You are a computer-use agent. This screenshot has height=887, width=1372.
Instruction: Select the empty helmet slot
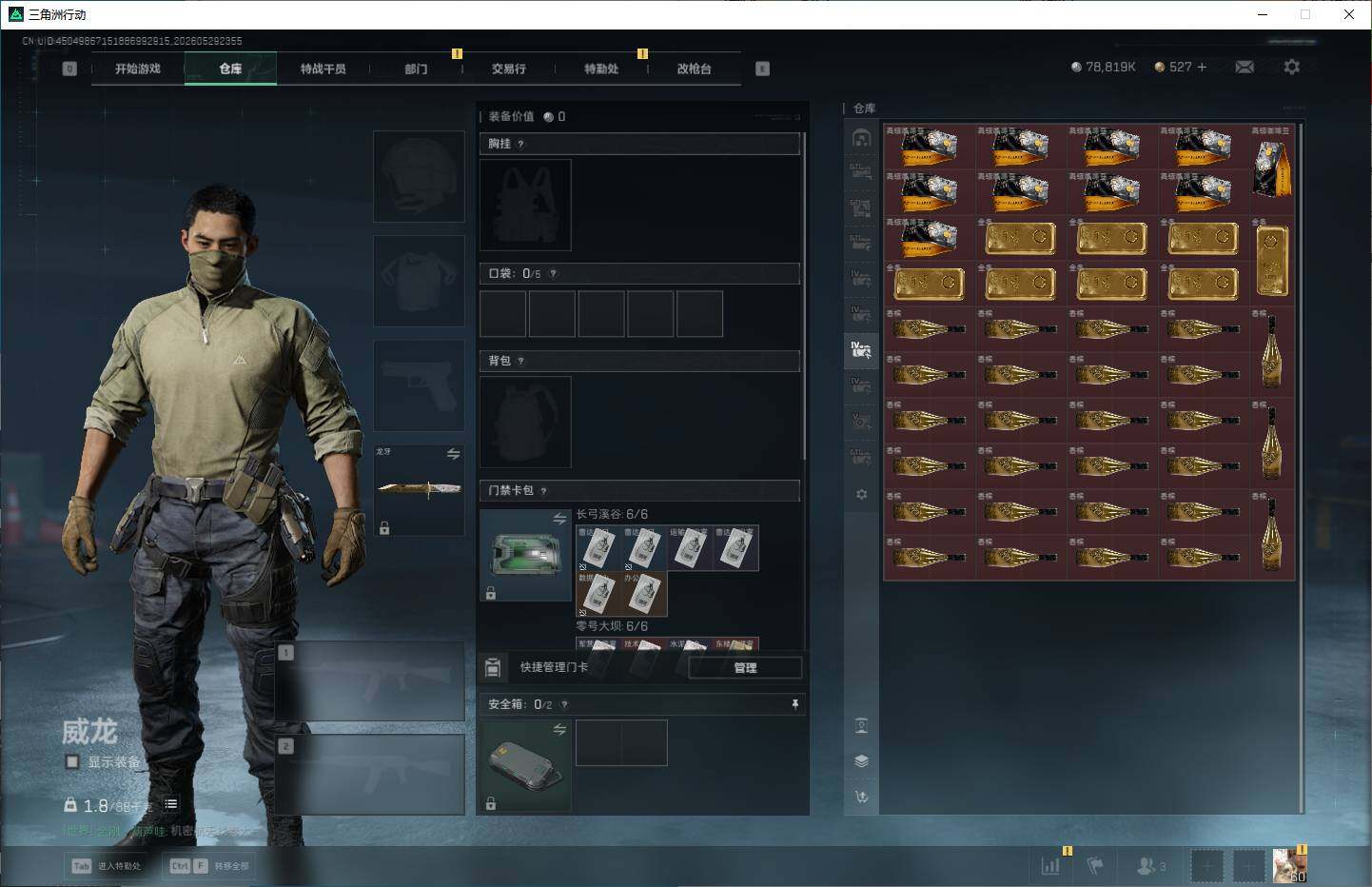pos(419,177)
